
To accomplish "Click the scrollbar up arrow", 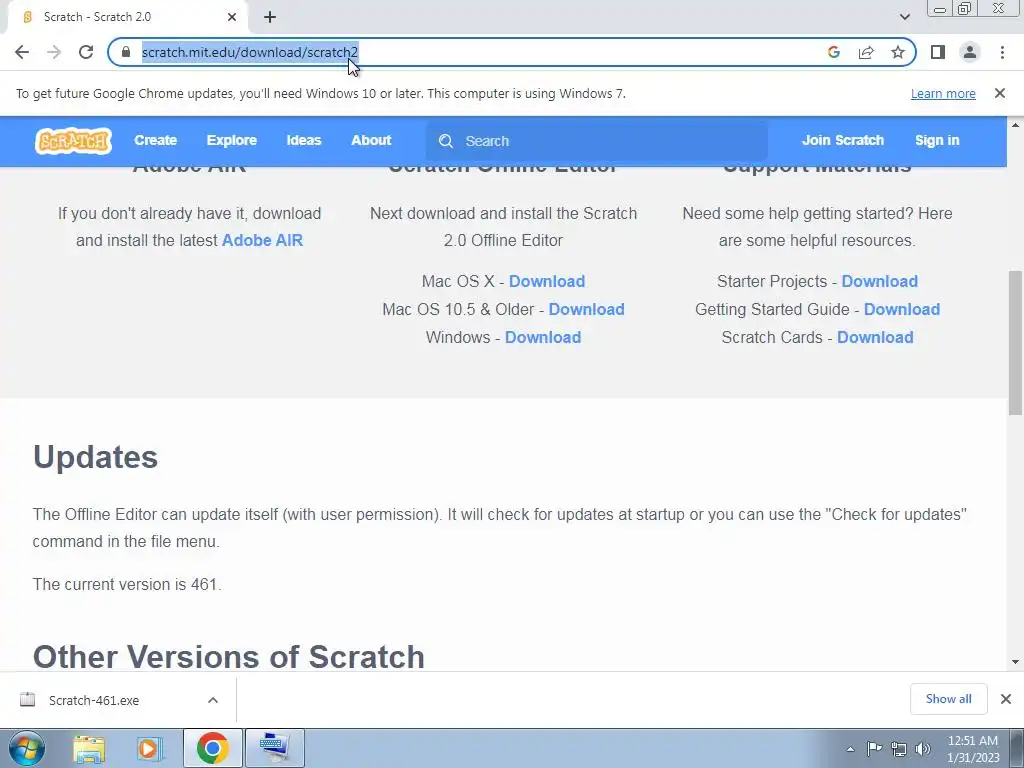I will pyautogui.click(x=1015, y=125).
